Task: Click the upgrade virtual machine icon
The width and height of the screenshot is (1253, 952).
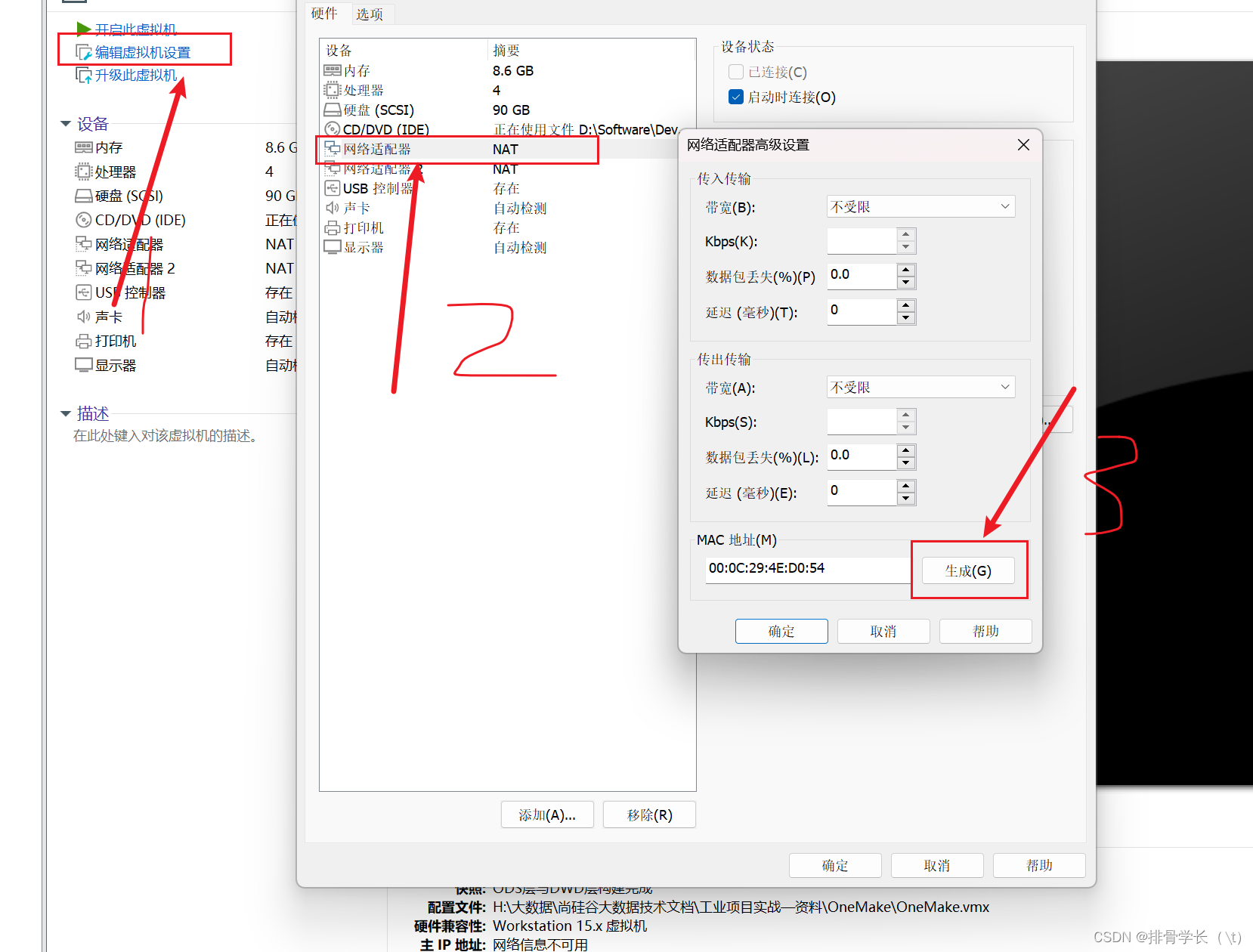Action: [83, 75]
